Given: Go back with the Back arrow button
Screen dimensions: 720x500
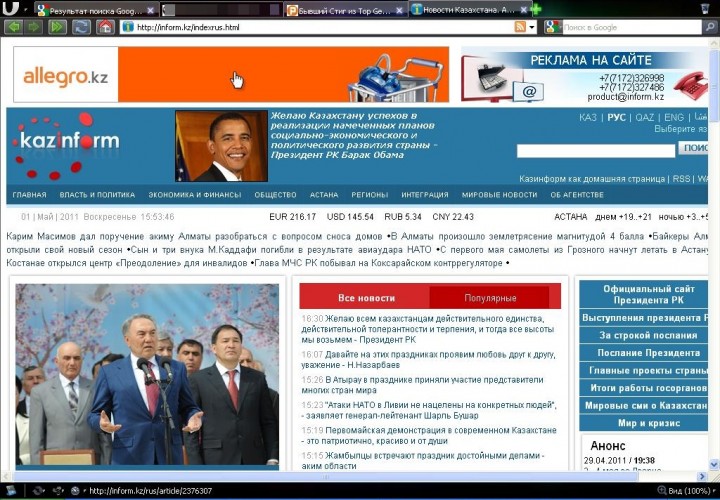Looking at the screenshot, I should (x=14, y=27).
